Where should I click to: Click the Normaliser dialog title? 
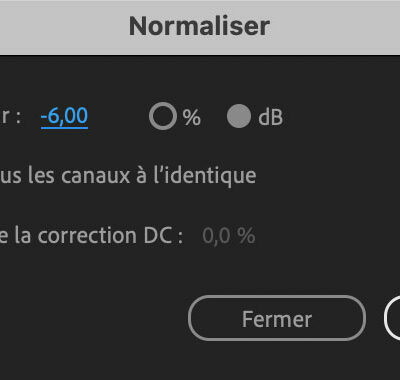pos(199,26)
